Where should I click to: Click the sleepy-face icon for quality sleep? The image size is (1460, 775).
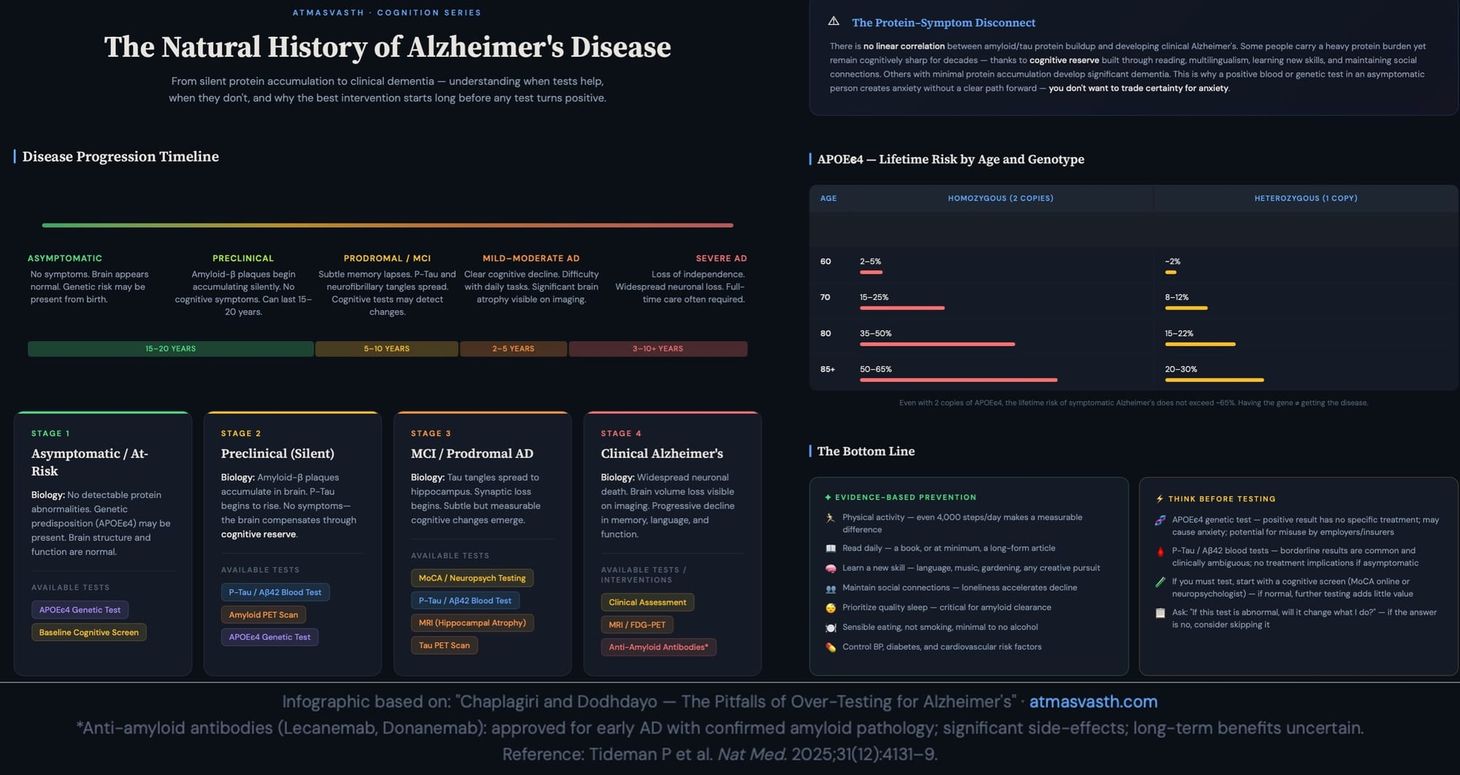829,608
